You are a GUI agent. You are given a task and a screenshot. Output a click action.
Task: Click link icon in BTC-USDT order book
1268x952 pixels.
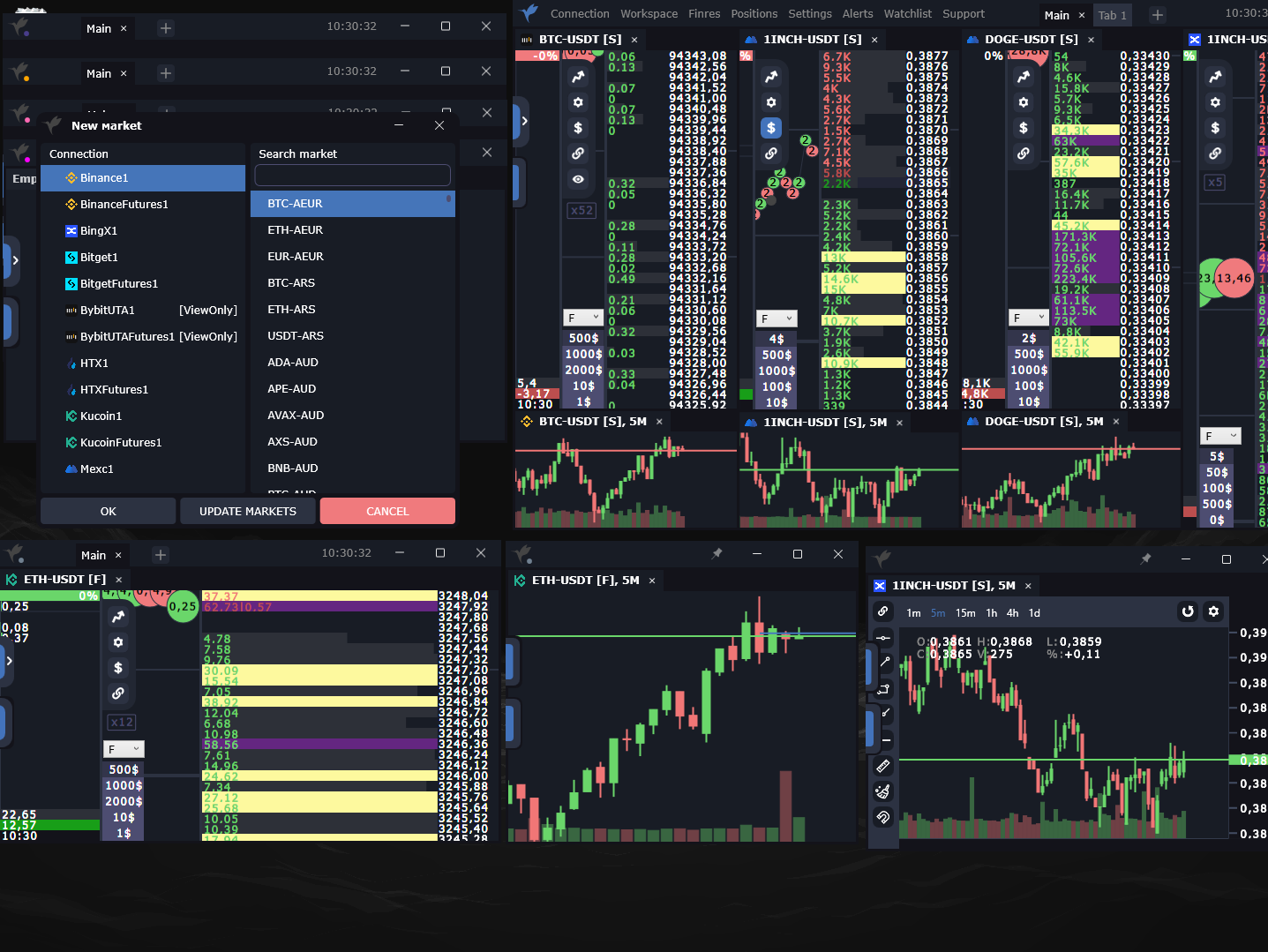578,154
